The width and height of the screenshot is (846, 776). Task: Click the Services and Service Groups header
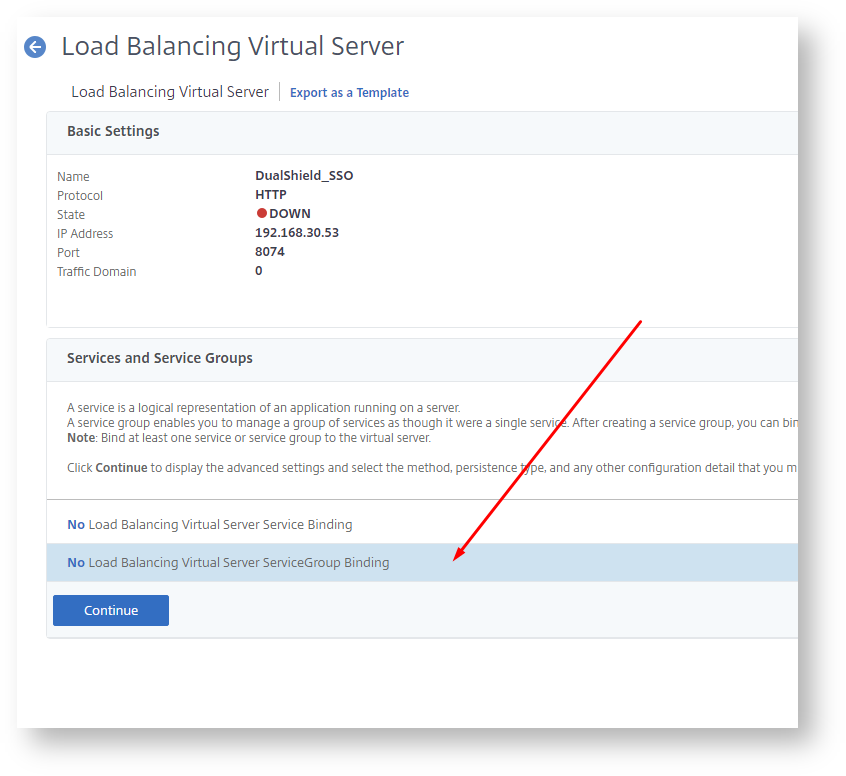coord(160,358)
